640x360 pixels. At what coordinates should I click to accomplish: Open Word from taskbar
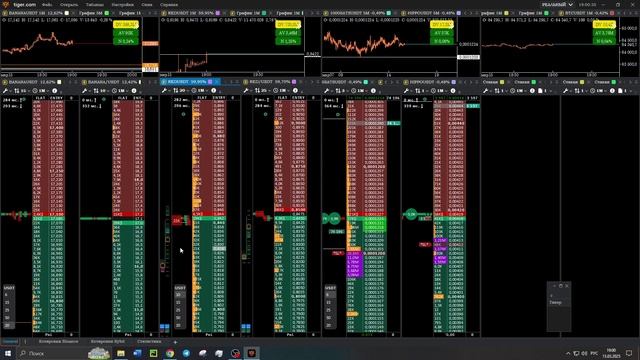pos(137,353)
